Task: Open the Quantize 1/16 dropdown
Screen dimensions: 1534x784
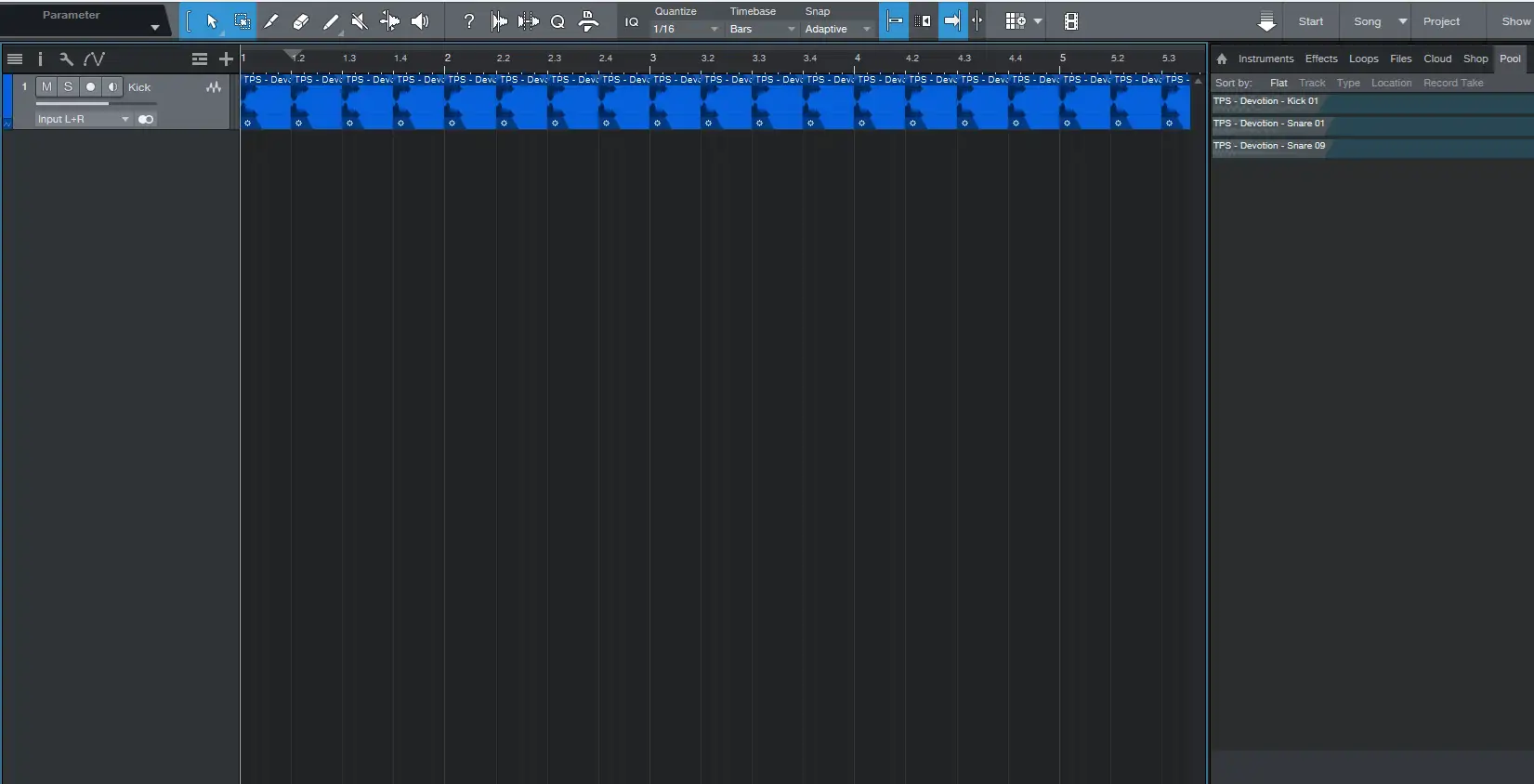Action: point(685,29)
